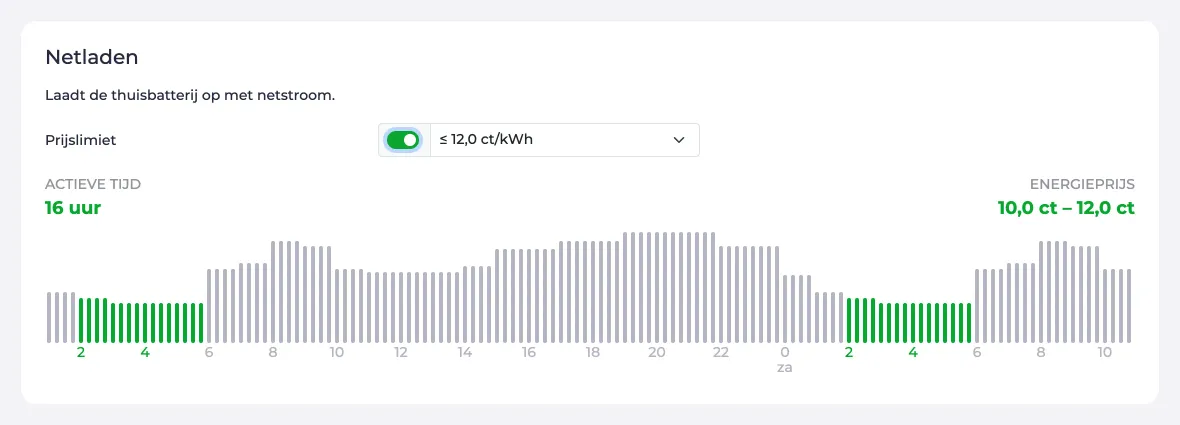Expand the price limit chevron arrow
The image size is (1180, 425).
[x=679, y=140]
